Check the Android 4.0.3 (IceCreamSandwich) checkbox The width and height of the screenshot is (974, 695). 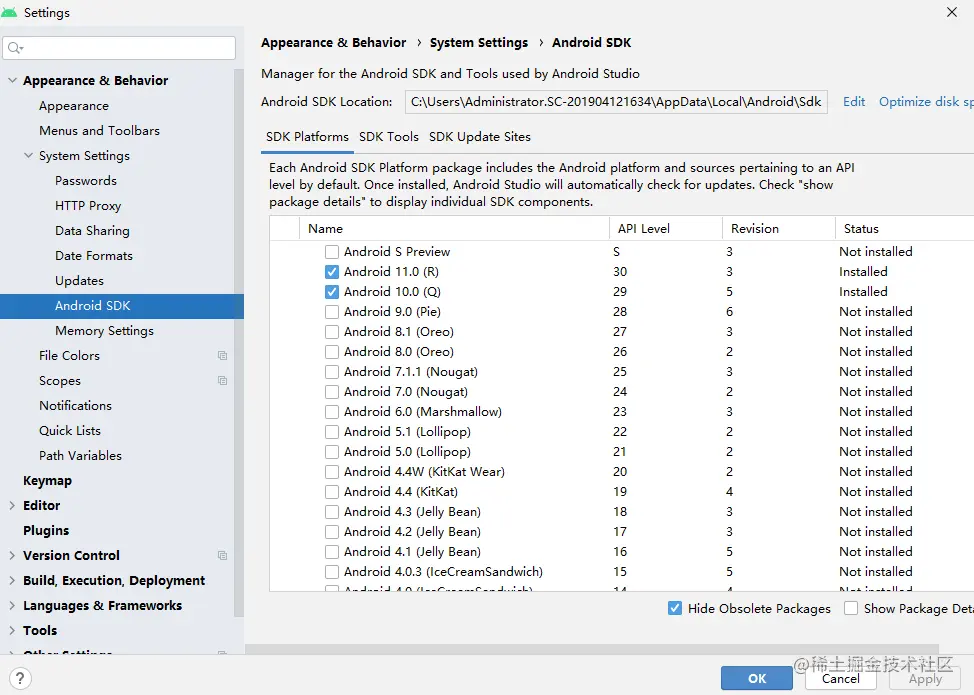[332, 571]
